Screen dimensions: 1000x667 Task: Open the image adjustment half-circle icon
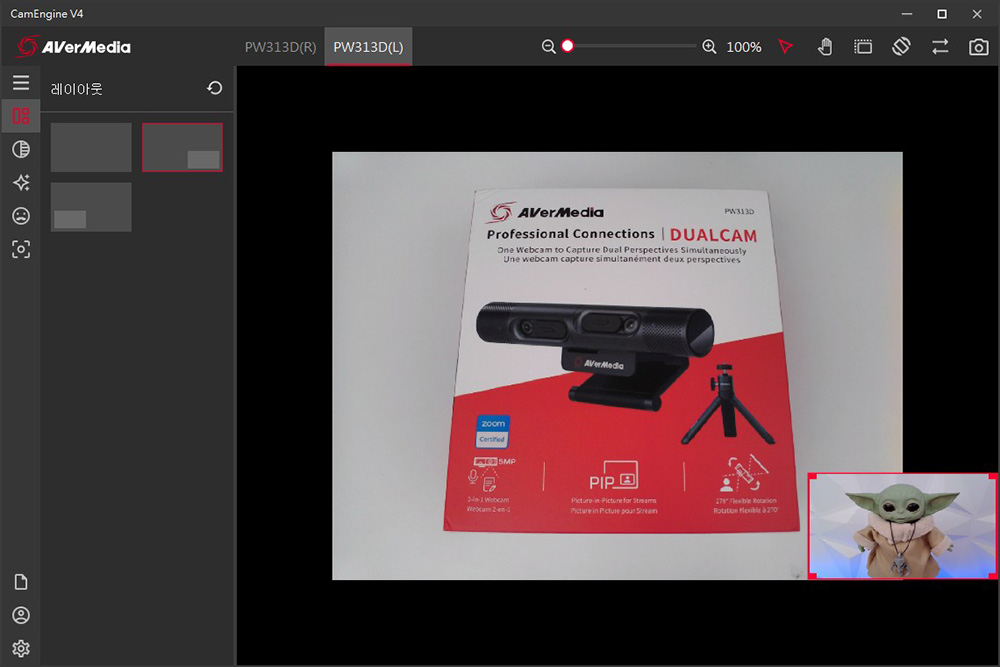(x=21, y=149)
